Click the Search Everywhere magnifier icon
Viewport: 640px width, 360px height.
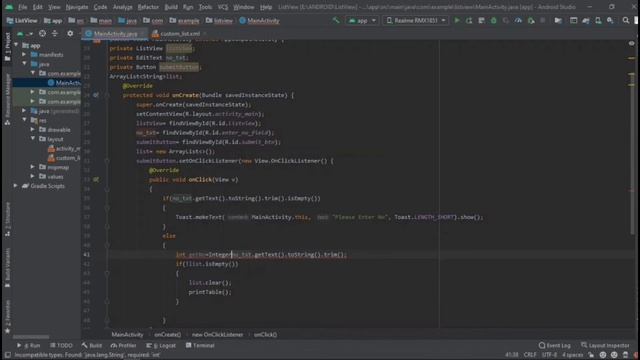click(x=626, y=20)
